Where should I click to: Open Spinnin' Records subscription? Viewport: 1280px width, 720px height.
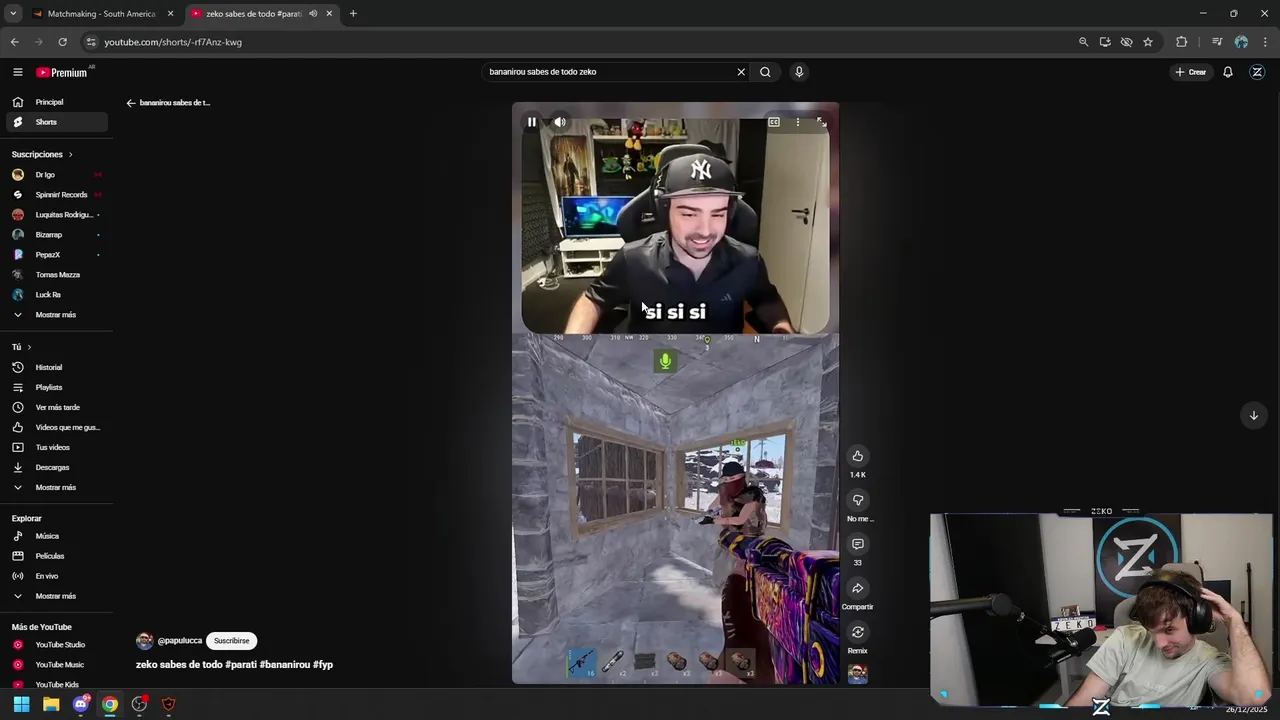point(56,195)
